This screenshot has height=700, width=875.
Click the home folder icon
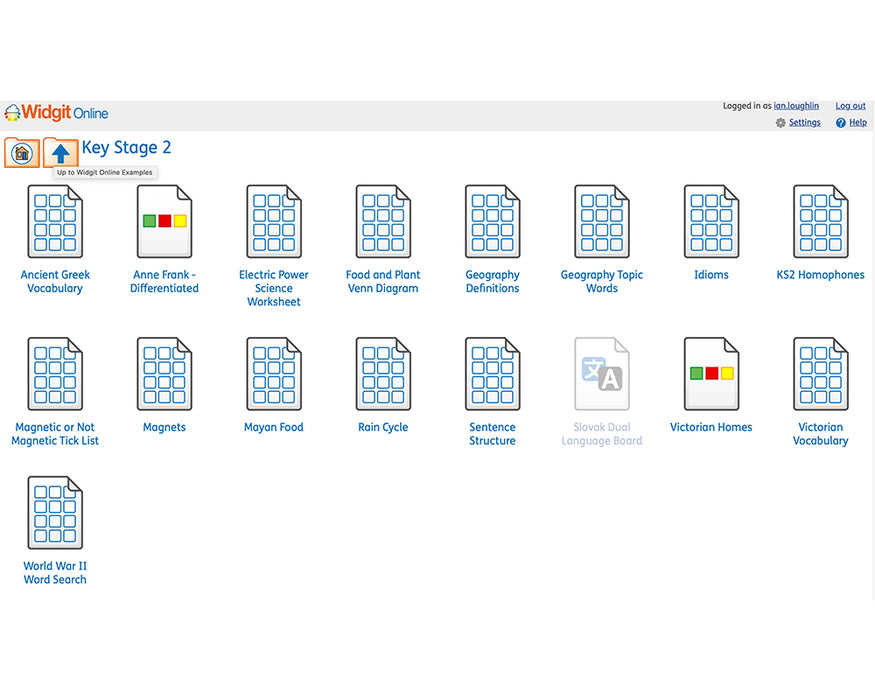(x=22, y=153)
